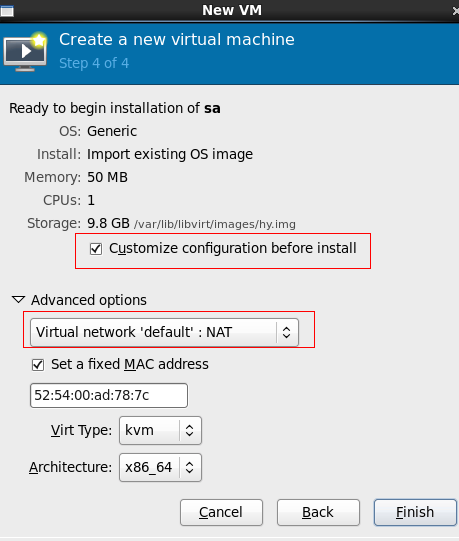The height and width of the screenshot is (541, 459).
Task: Open the Virt Type kvm dropdown
Action: (160, 430)
